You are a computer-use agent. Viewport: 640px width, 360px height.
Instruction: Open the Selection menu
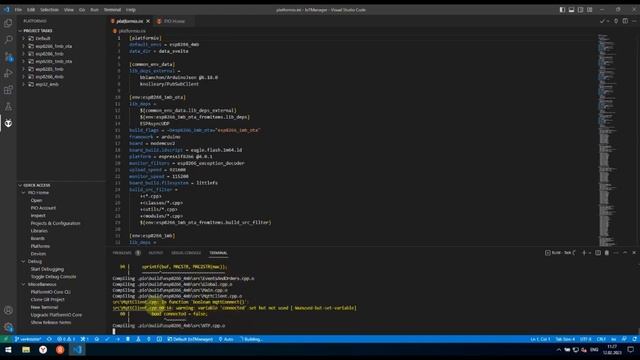49,9
